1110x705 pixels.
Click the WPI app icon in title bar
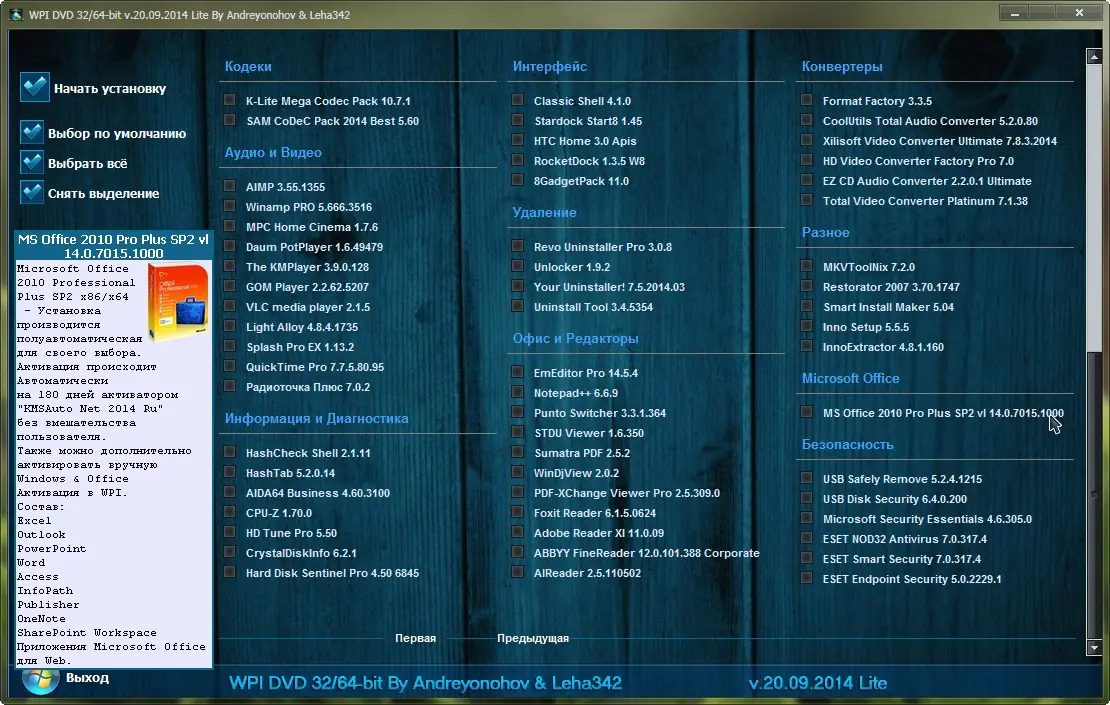(16, 14)
